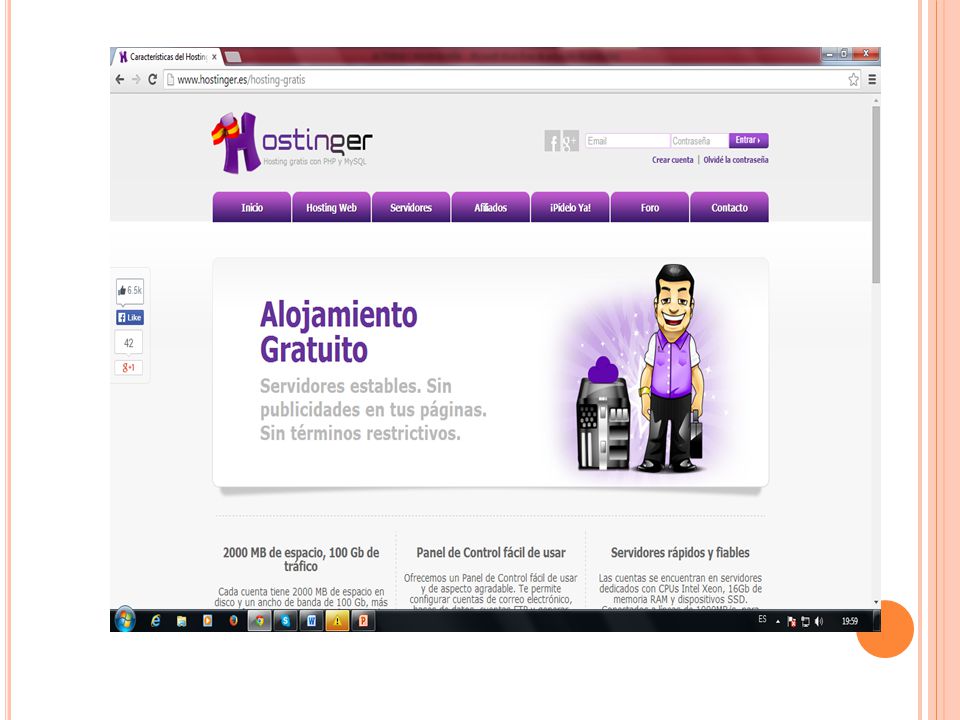The width and height of the screenshot is (960, 720).
Task: Open the Windows Start button
Action: point(125,620)
